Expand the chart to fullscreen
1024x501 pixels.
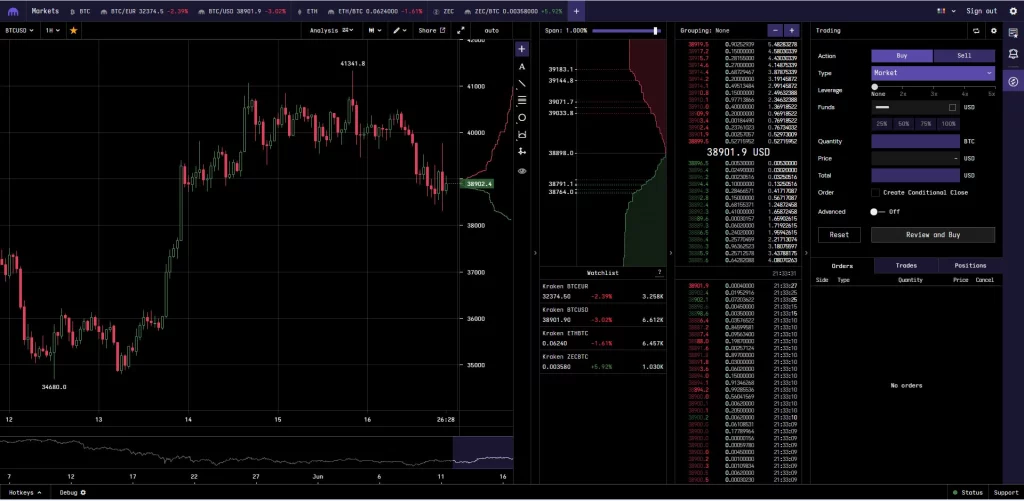pos(461,31)
